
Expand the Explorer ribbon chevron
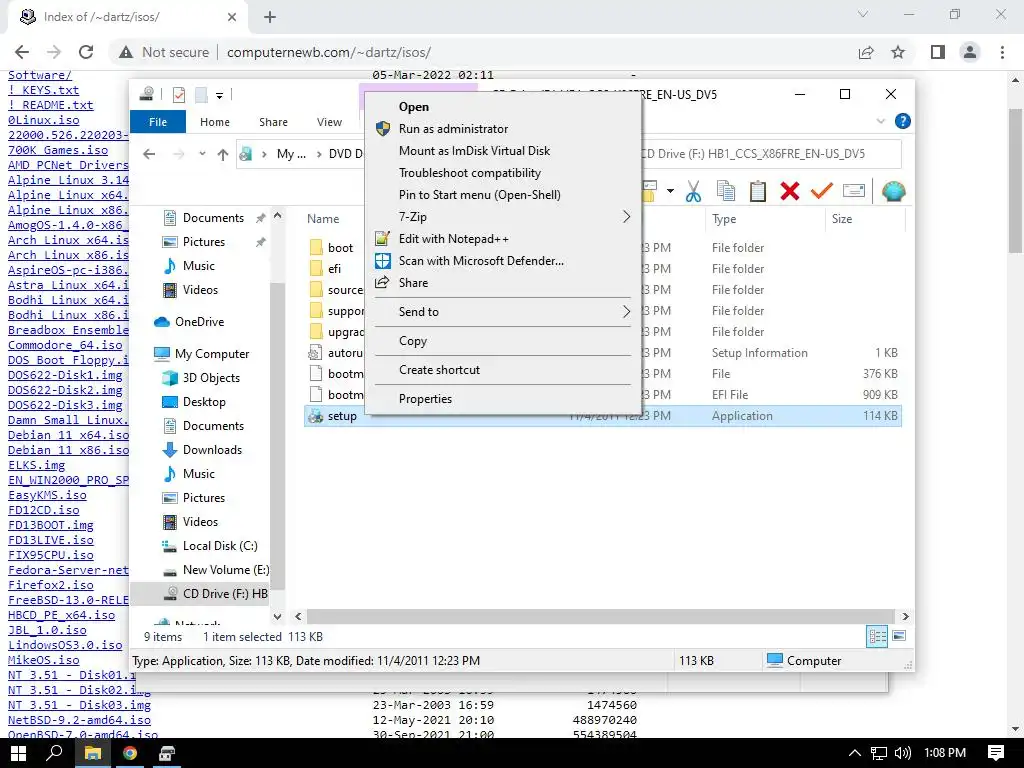pyautogui.click(x=880, y=121)
